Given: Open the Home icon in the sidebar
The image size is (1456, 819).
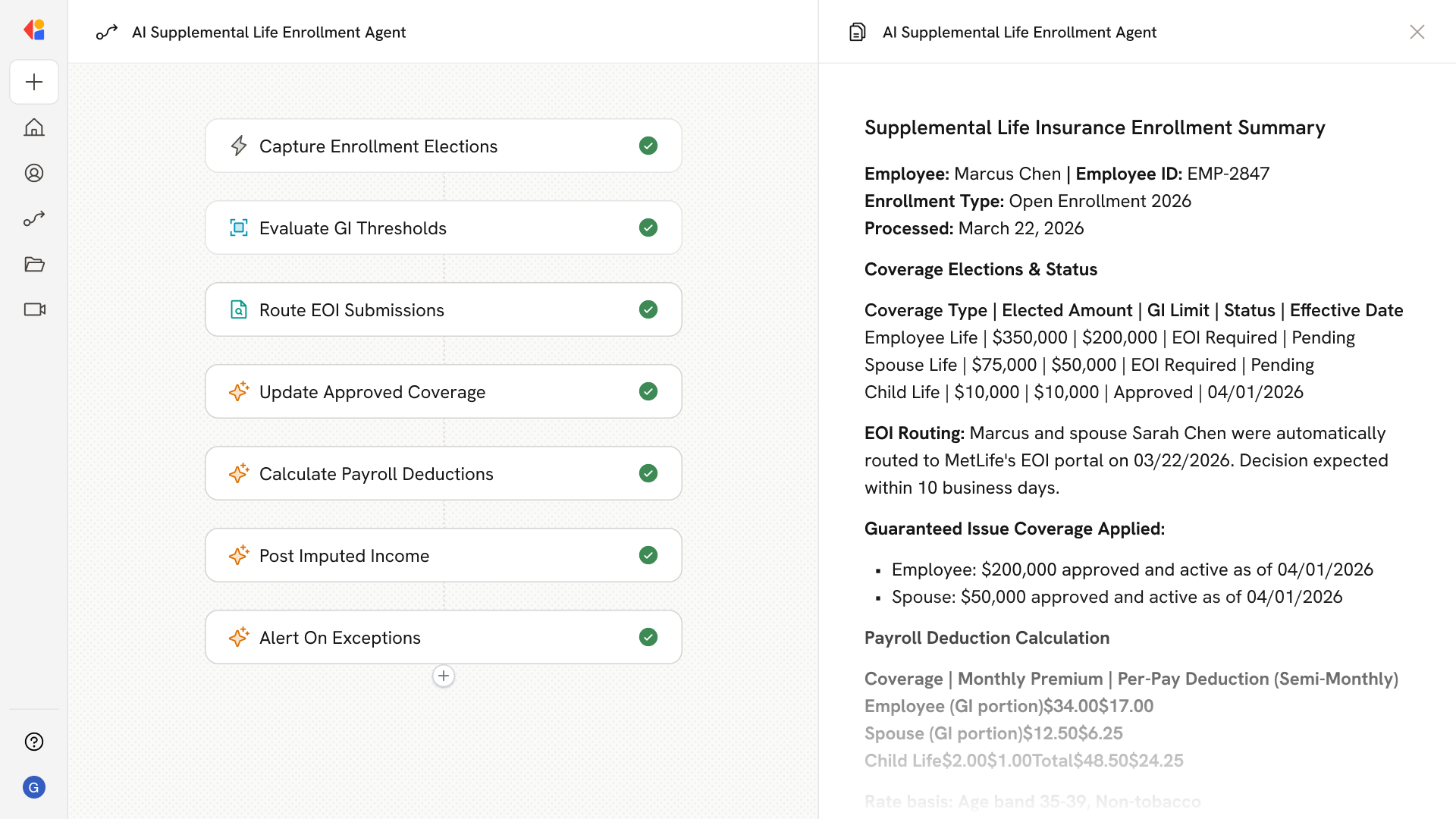Looking at the screenshot, I should (x=34, y=127).
